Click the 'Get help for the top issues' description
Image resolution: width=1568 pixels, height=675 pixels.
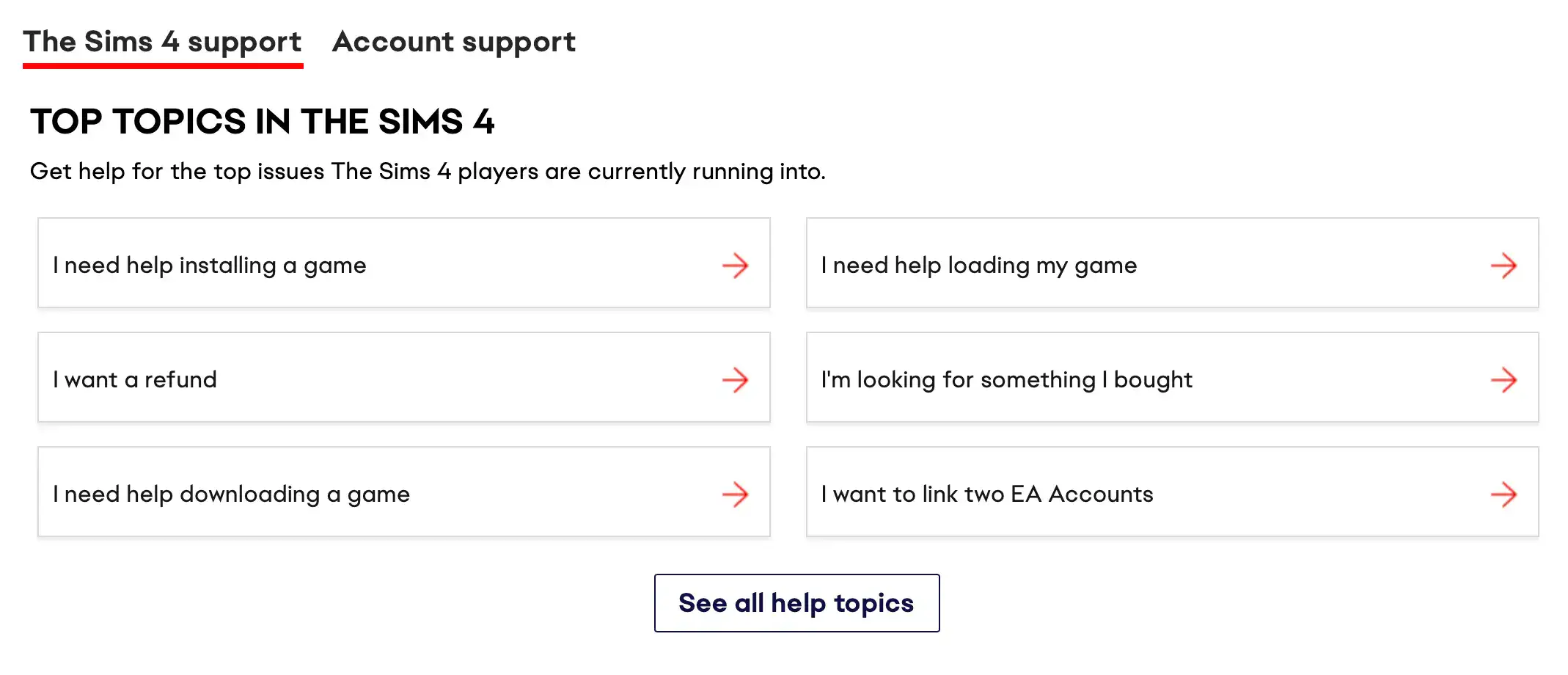(x=428, y=172)
